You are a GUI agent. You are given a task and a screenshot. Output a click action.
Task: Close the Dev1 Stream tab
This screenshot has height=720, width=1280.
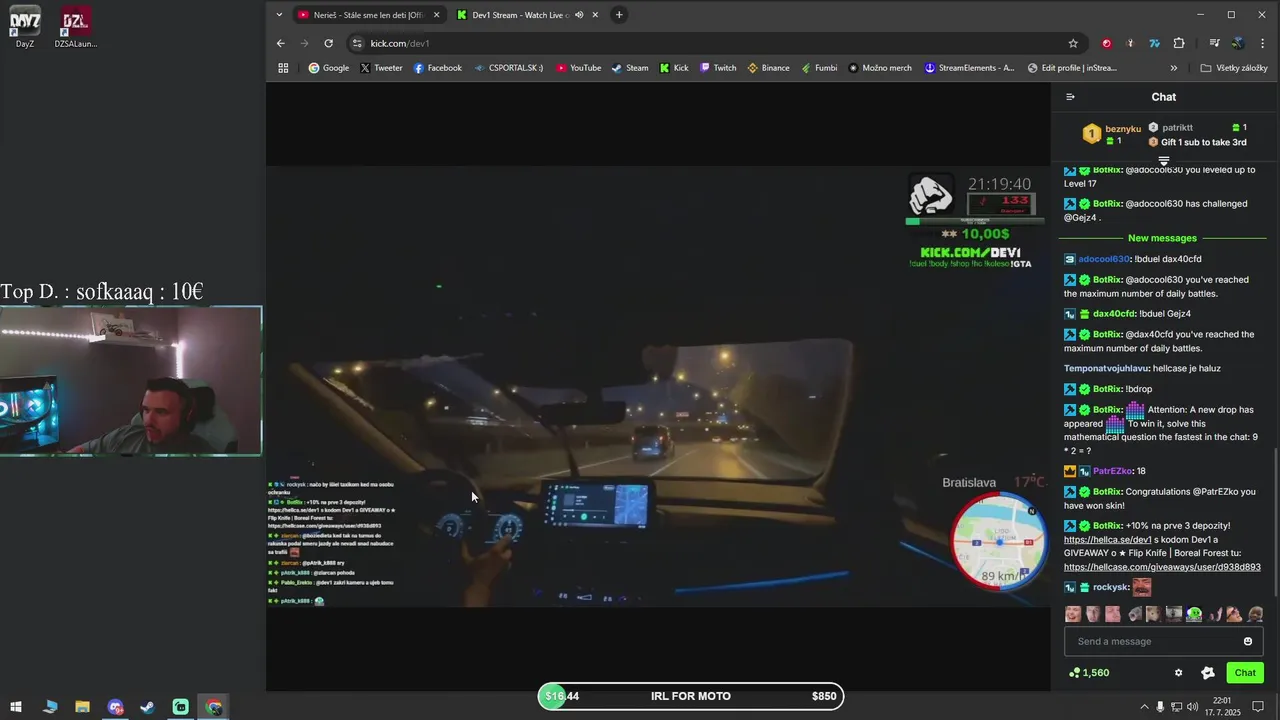pyautogui.click(x=595, y=15)
